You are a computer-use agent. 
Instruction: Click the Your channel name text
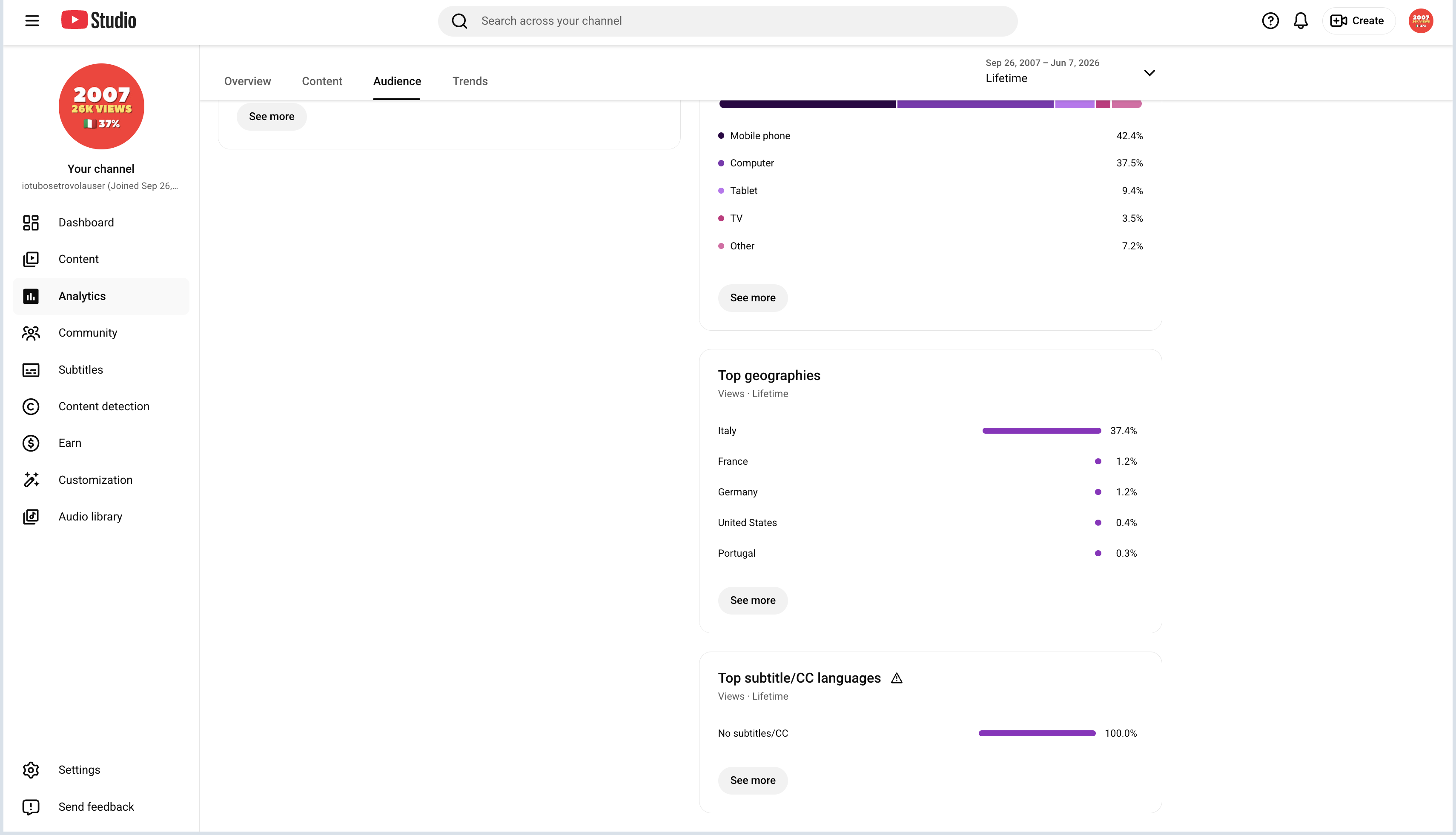(101, 169)
